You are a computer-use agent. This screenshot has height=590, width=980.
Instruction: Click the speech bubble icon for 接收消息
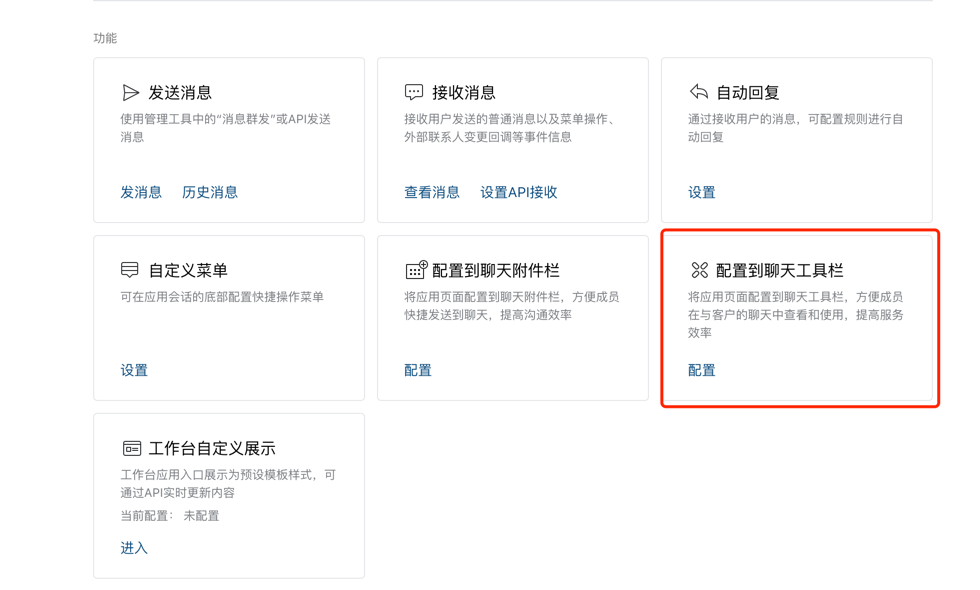click(414, 92)
